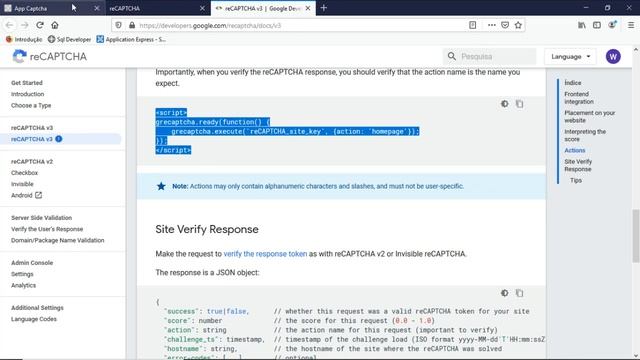This screenshot has width=640, height=360.
Task: Open Firefox library icon
Action: tap(582, 25)
